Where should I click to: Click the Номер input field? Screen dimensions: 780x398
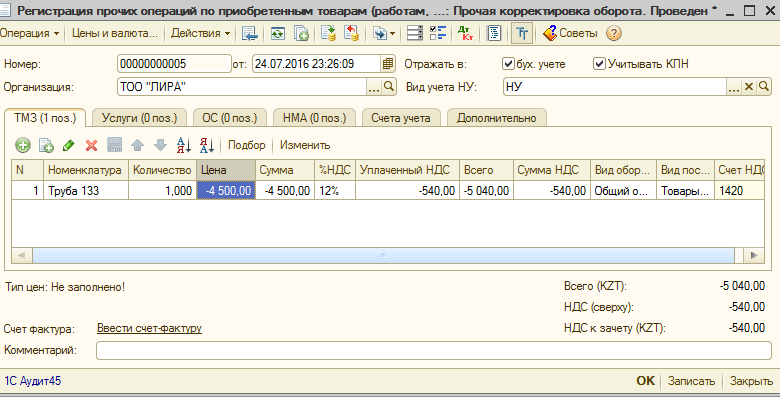click(x=175, y=64)
